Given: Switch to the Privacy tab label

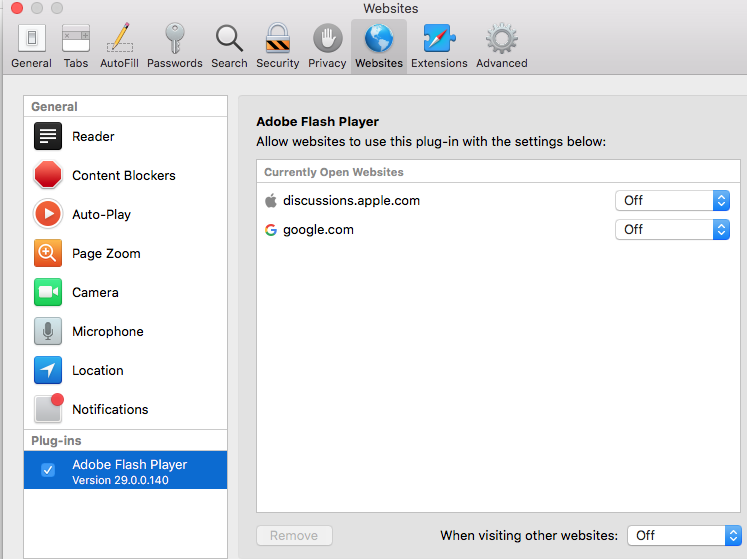Looking at the screenshot, I should pyautogui.click(x=327, y=63).
